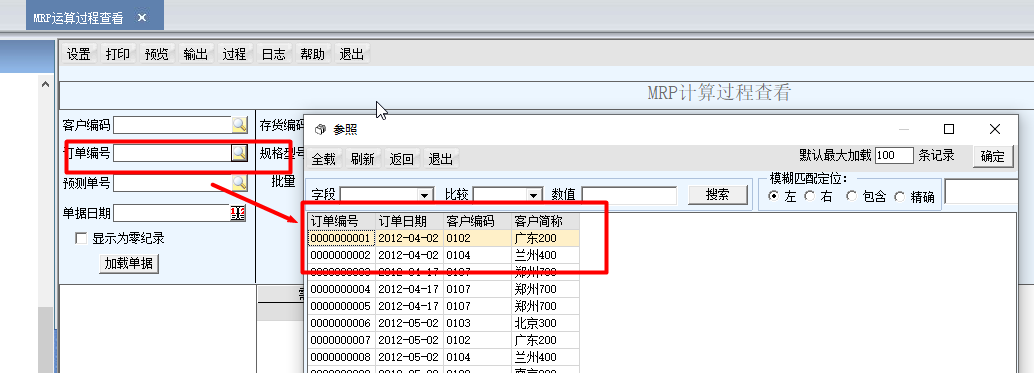
Task: Open the forecast number lookup magnifier
Action: [239, 183]
